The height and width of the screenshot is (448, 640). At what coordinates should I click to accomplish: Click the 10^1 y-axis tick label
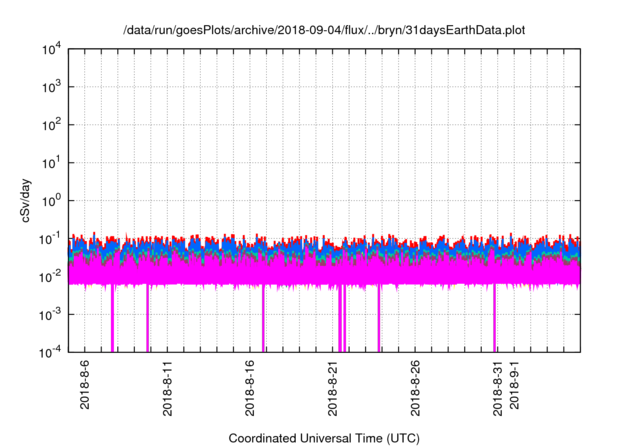tap(51, 163)
